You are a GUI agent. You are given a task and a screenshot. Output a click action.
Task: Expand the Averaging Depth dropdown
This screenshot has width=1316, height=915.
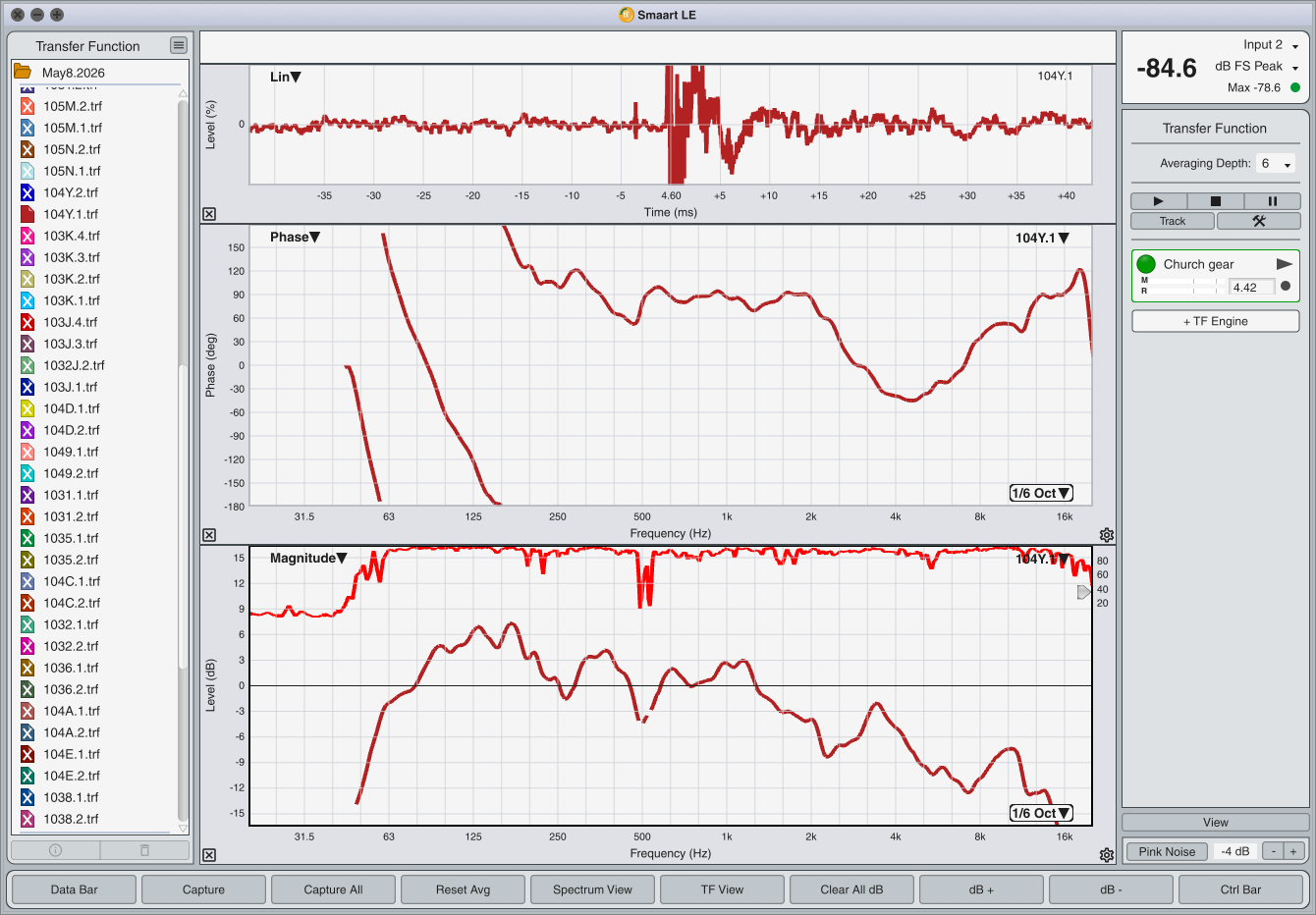point(1276,164)
